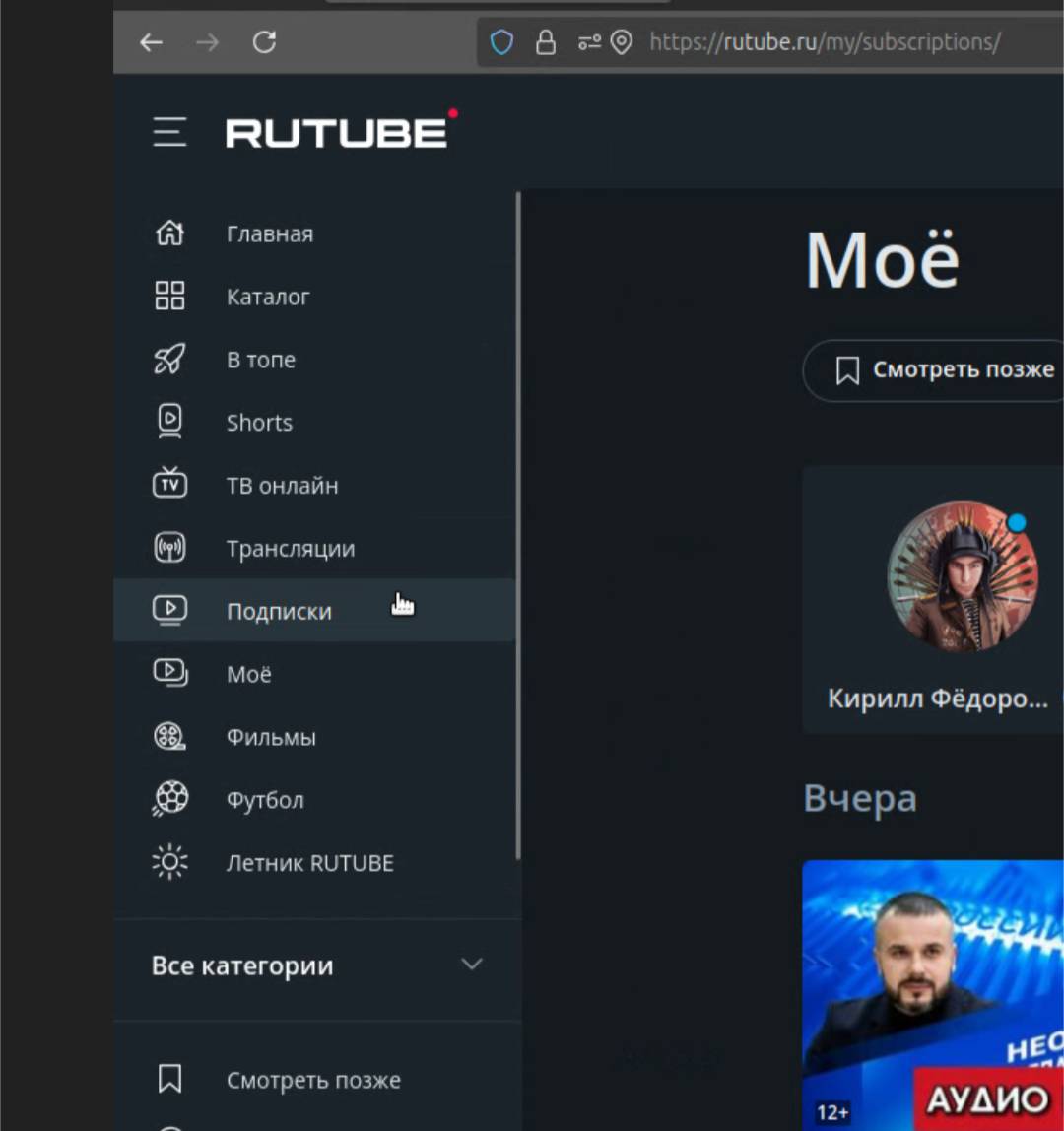Click the padlock site security icon
The width and height of the screenshot is (1064, 1131).
point(546,42)
